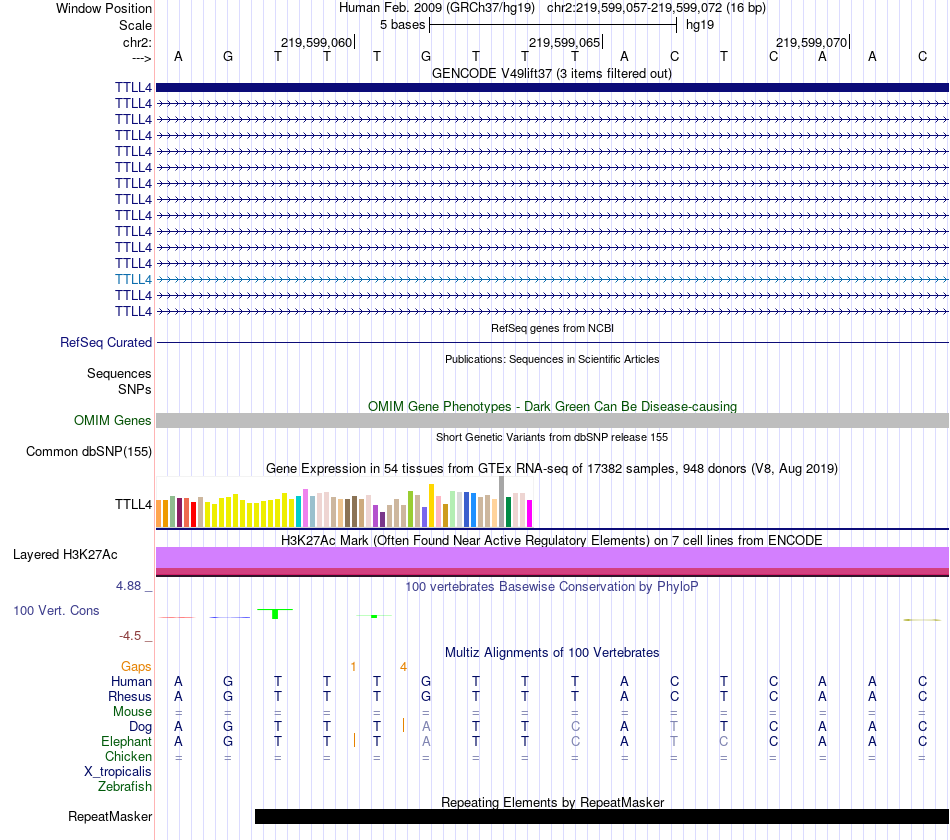Click the orange gap count '1'
This screenshot has height=840, width=950.
click(x=353, y=667)
